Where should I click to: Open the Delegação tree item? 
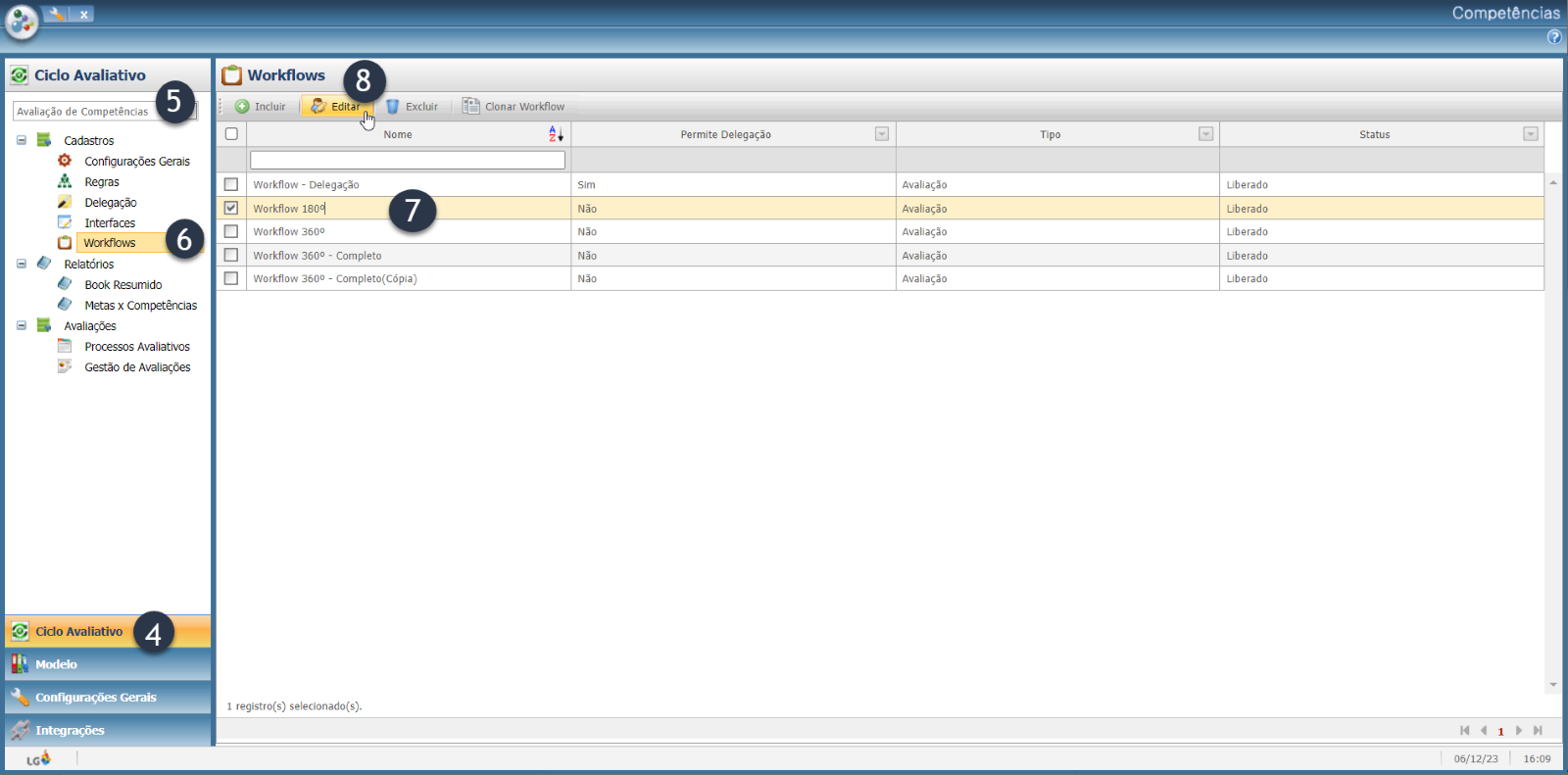tap(111, 203)
